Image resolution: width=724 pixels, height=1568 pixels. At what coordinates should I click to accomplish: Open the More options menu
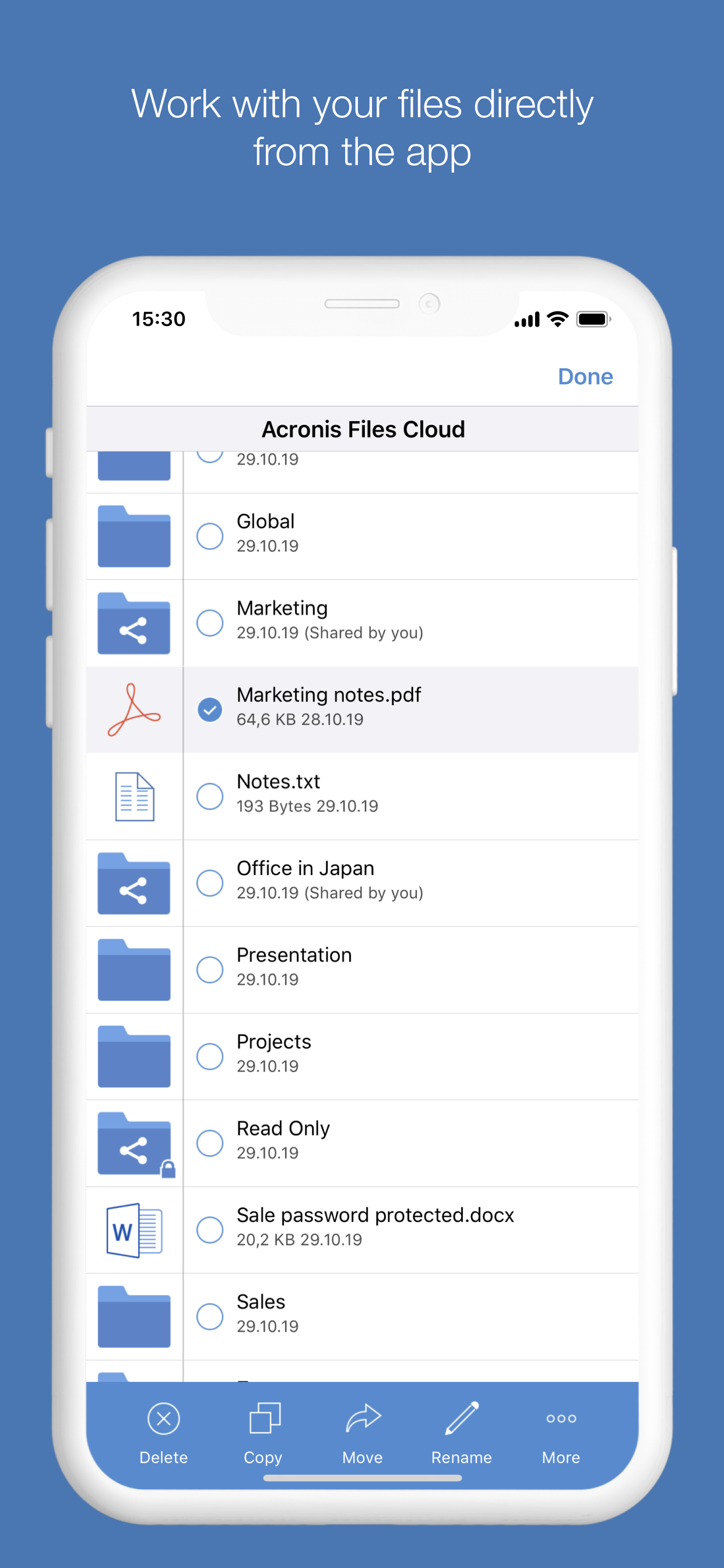click(x=560, y=1419)
